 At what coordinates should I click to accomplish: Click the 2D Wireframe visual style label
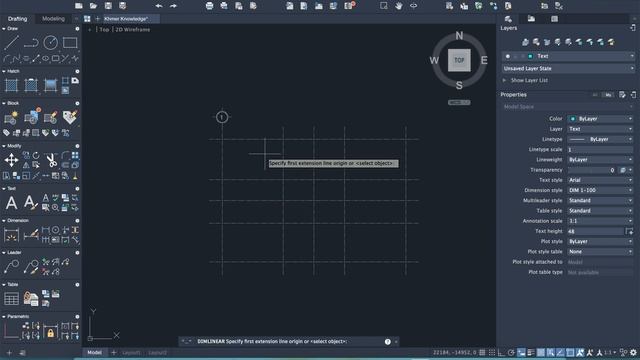pos(133,29)
